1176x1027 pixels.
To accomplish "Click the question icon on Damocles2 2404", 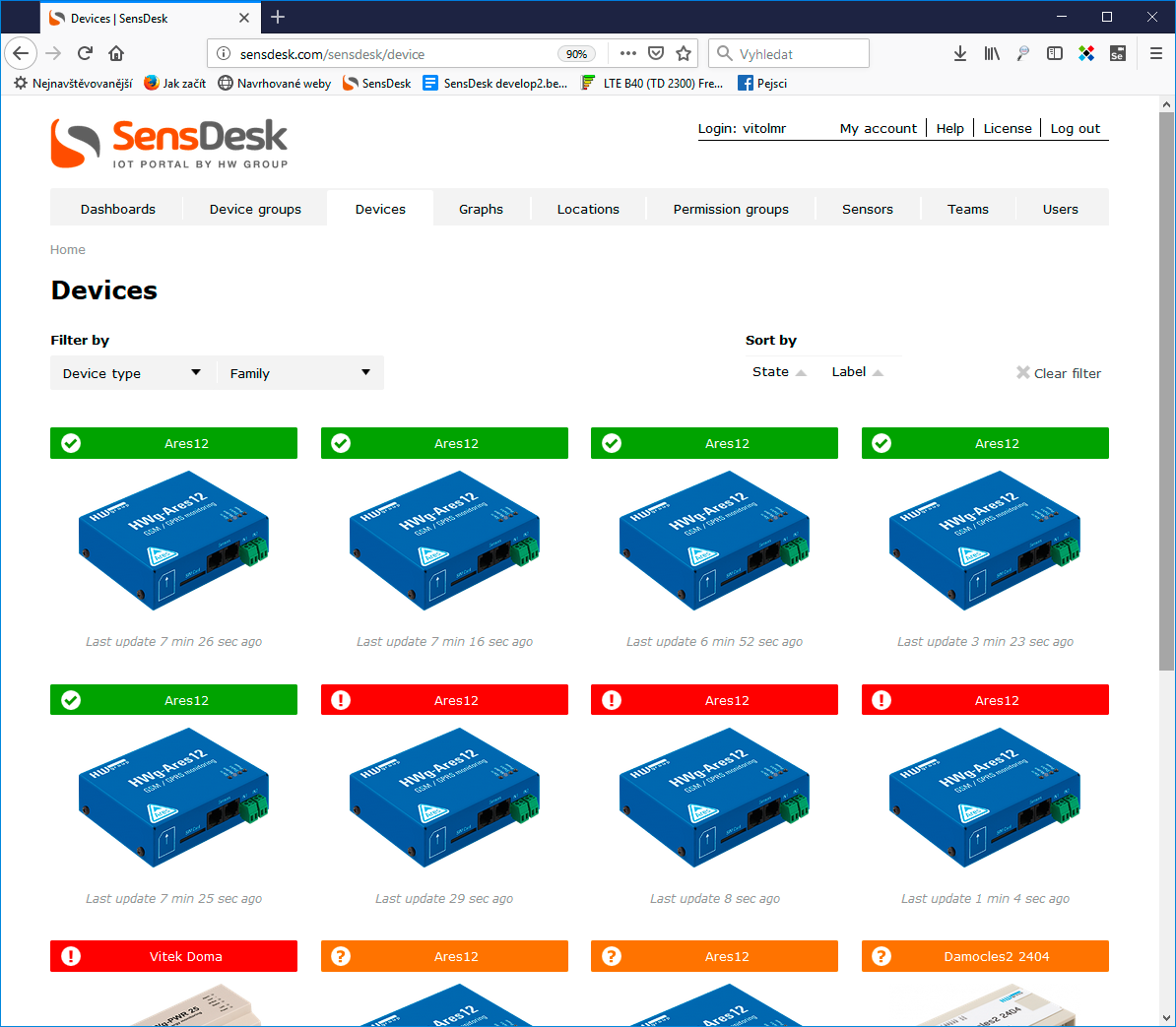I will pos(882,956).
